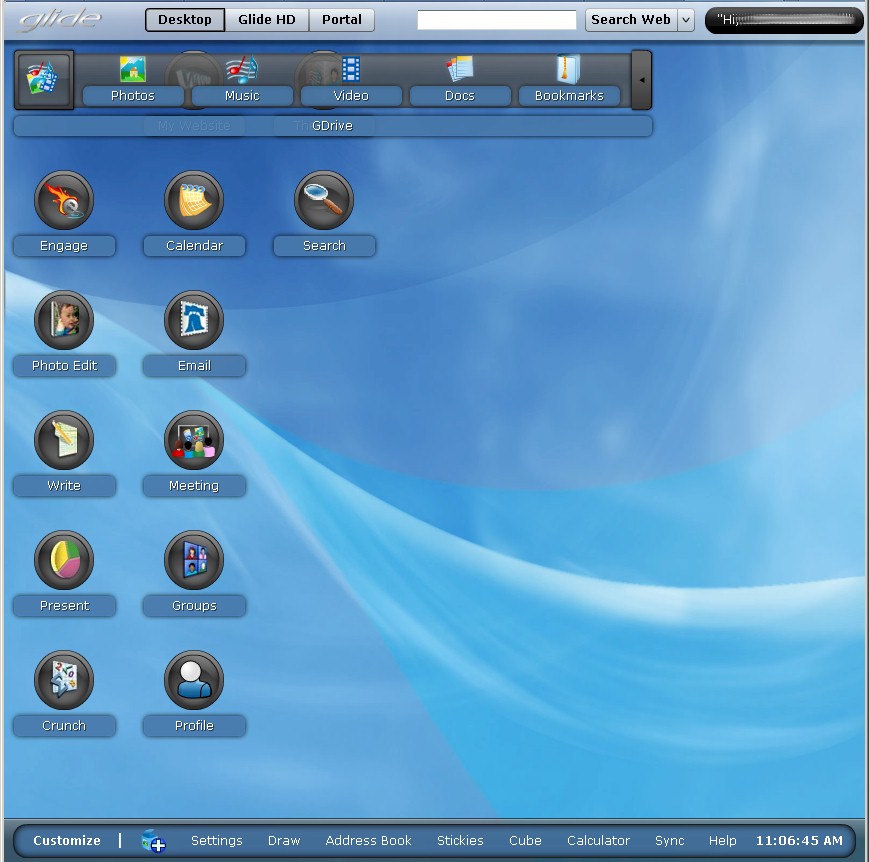Open Address Book from the bottom bar

(369, 840)
